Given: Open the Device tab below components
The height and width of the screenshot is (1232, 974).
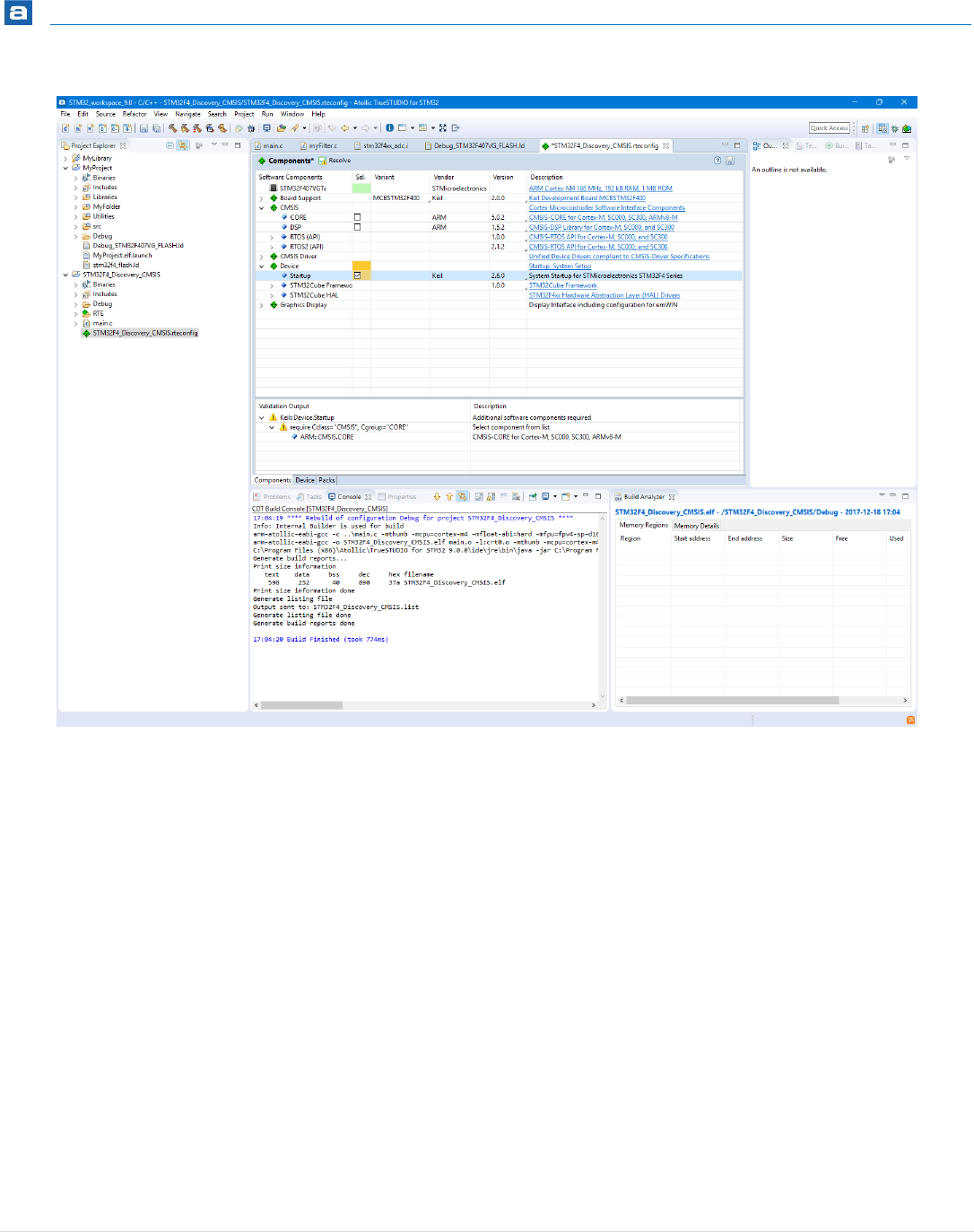Looking at the screenshot, I should [x=305, y=480].
